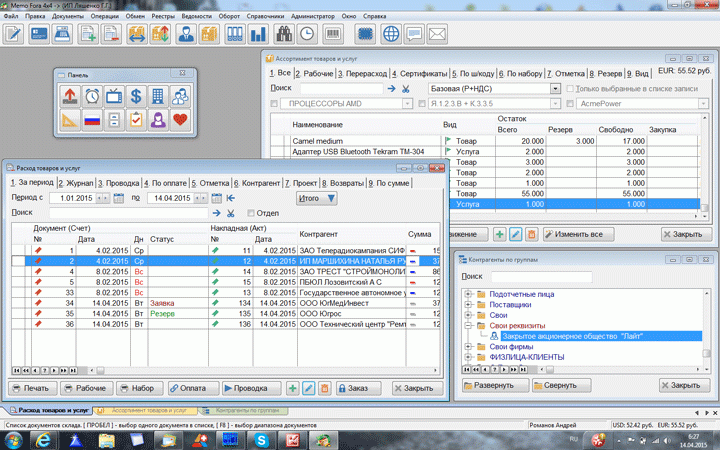Click green plus add icon in Расход window
Image resolution: width=720 pixels, height=450 pixels.
(x=292, y=388)
